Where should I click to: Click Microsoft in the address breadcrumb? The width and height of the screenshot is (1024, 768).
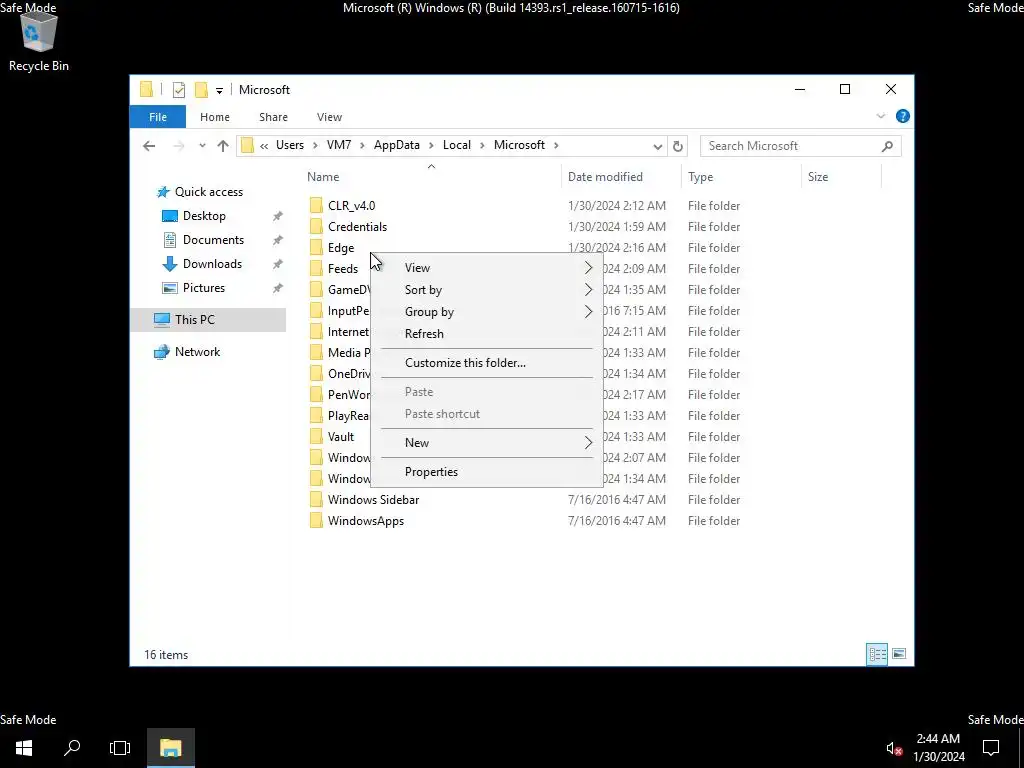point(519,145)
